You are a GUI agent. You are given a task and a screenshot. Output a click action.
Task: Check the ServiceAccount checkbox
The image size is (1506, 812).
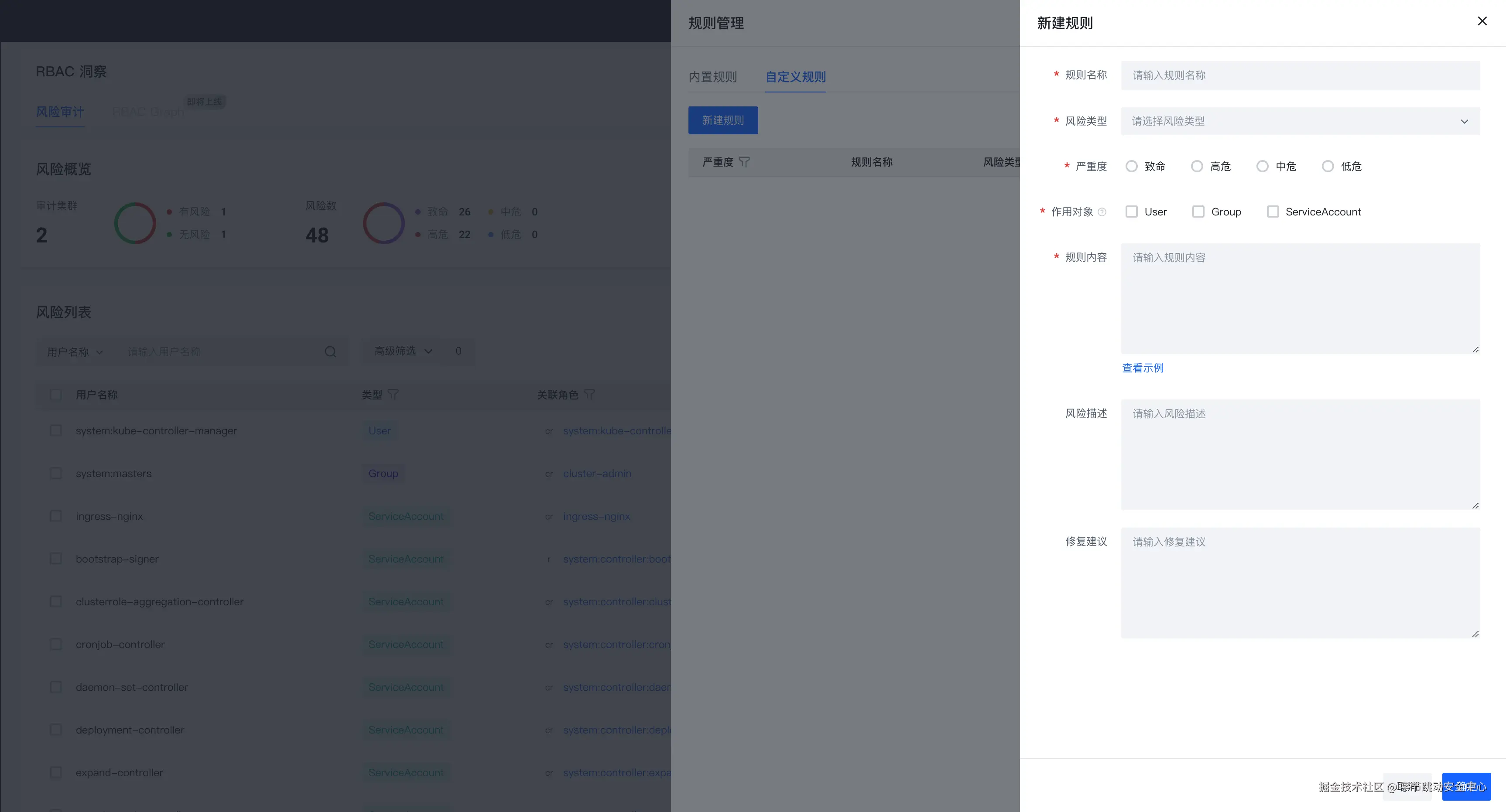(1272, 212)
